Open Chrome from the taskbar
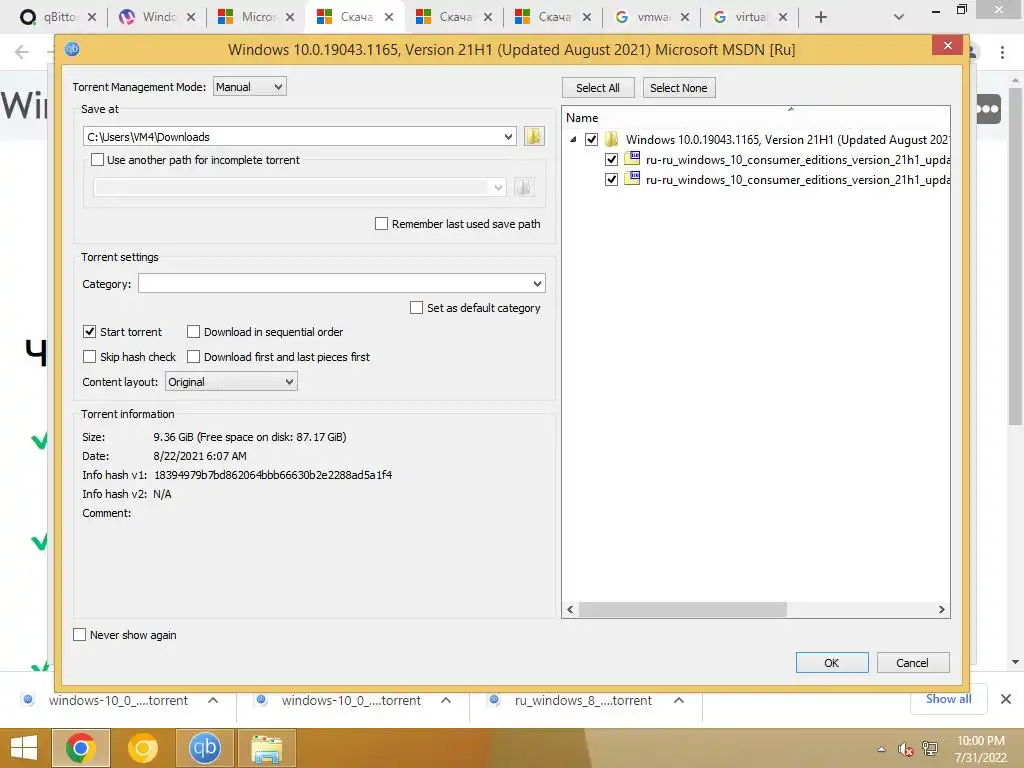The height and width of the screenshot is (768, 1024). (x=80, y=748)
